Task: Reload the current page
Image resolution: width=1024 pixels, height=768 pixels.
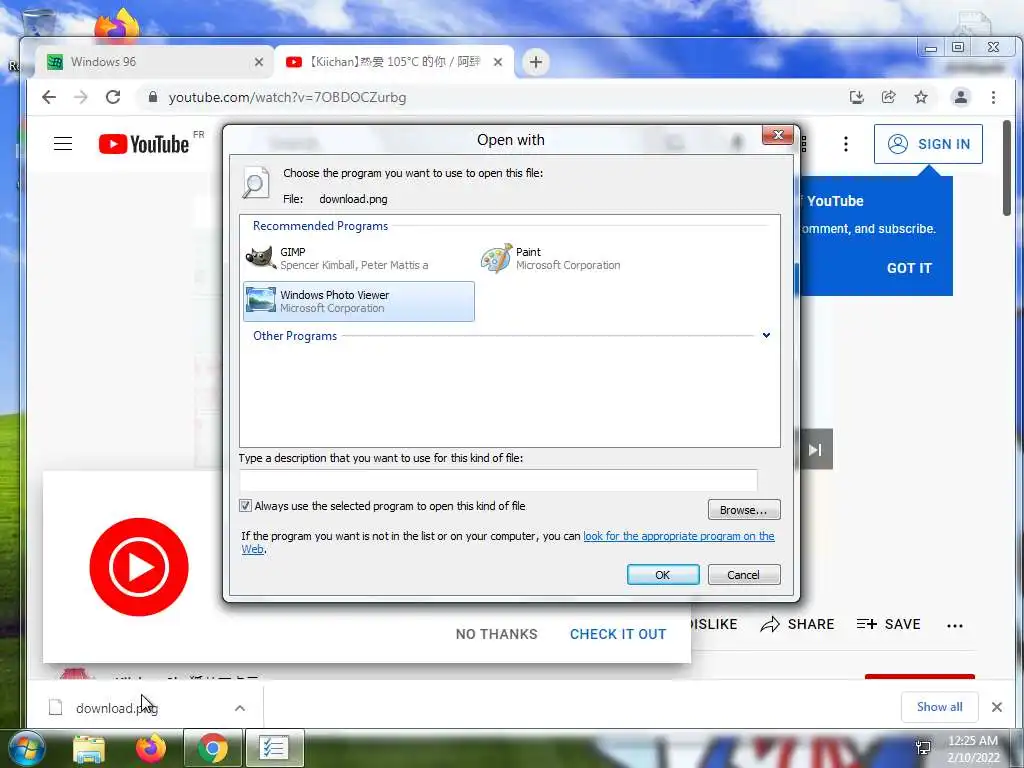Action: pos(113,97)
